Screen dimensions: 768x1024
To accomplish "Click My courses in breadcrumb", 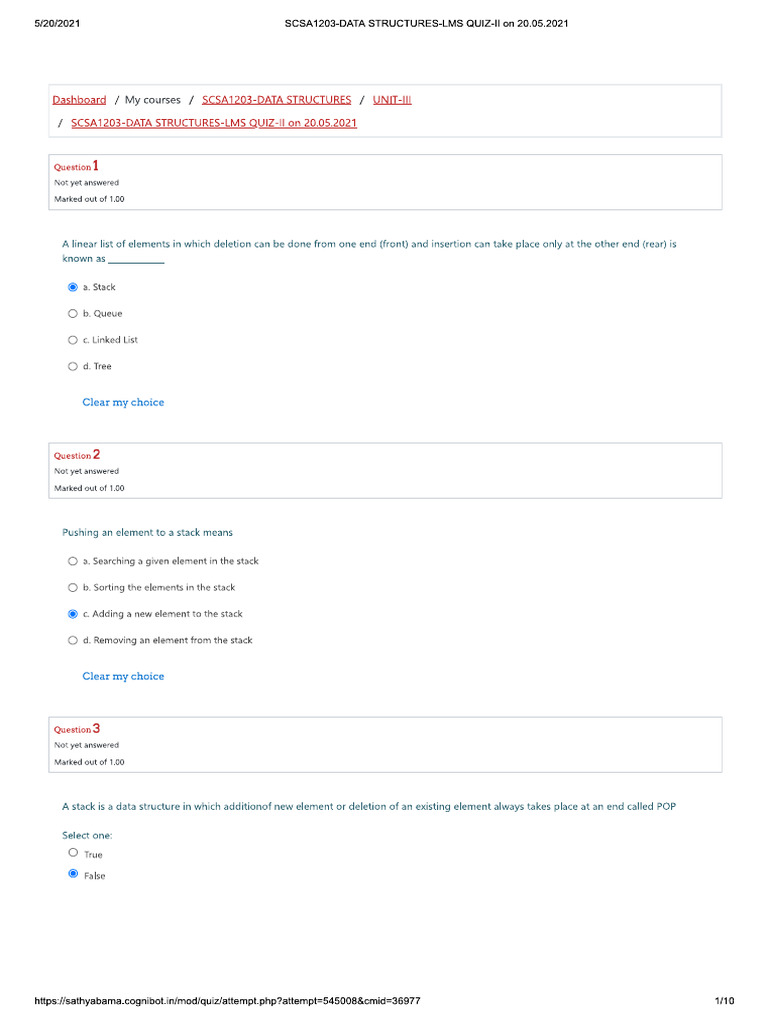I will [x=153, y=100].
